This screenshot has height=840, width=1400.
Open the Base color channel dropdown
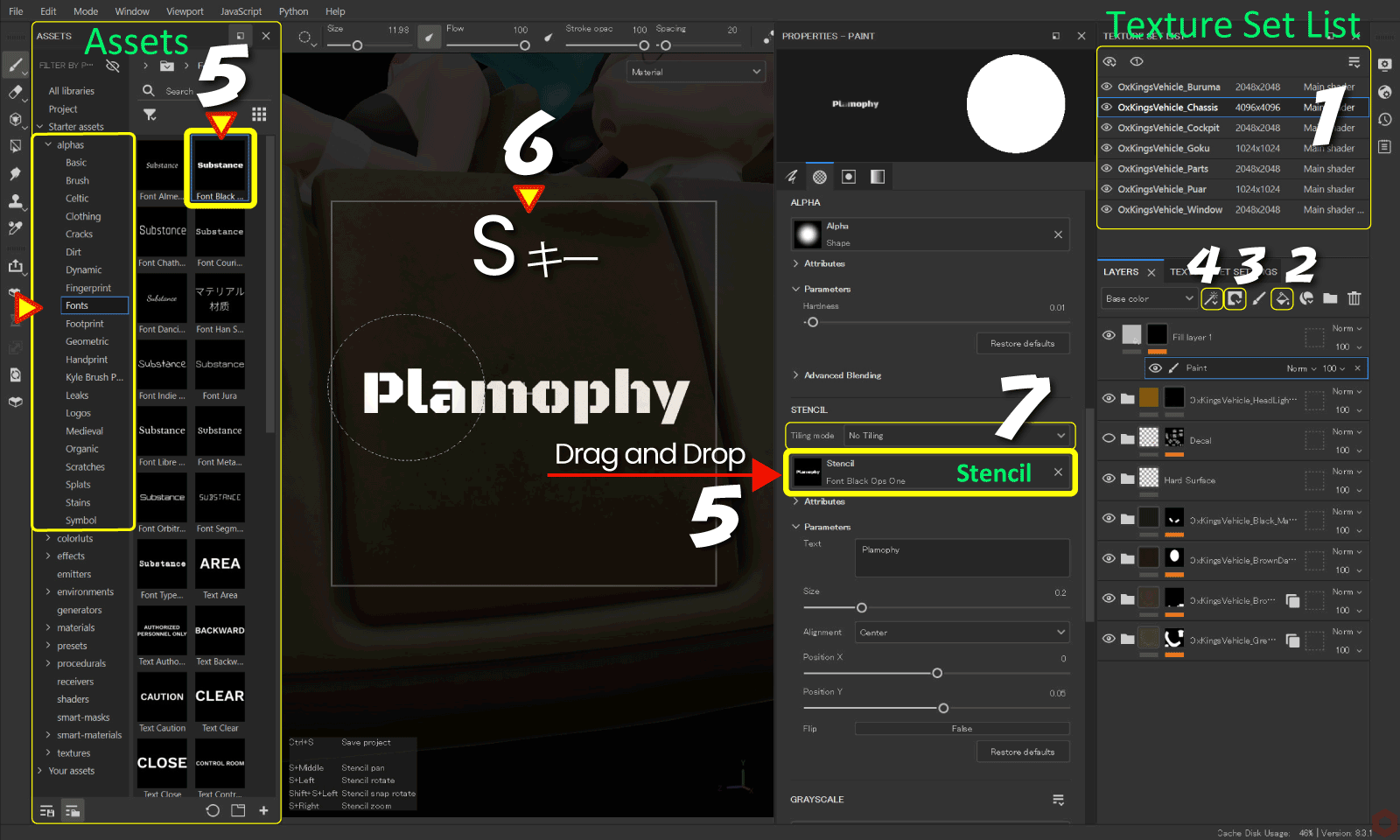[1149, 298]
